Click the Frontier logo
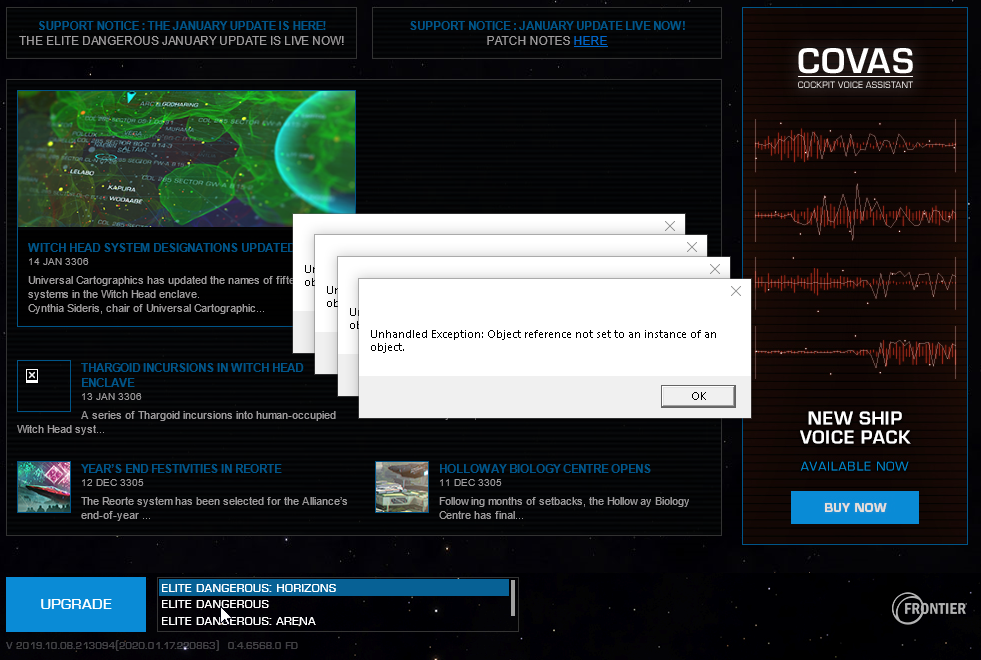 point(929,609)
